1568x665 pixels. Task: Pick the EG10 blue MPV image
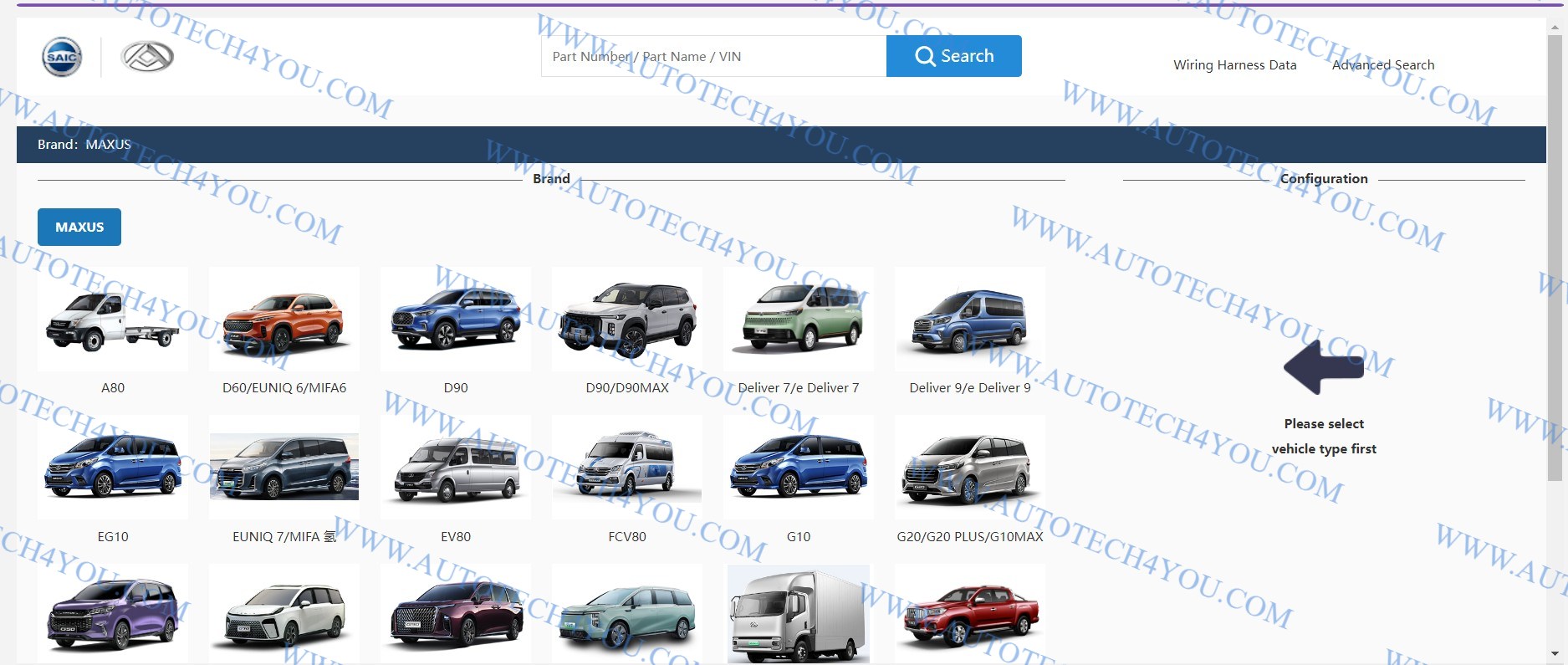(113, 468)
